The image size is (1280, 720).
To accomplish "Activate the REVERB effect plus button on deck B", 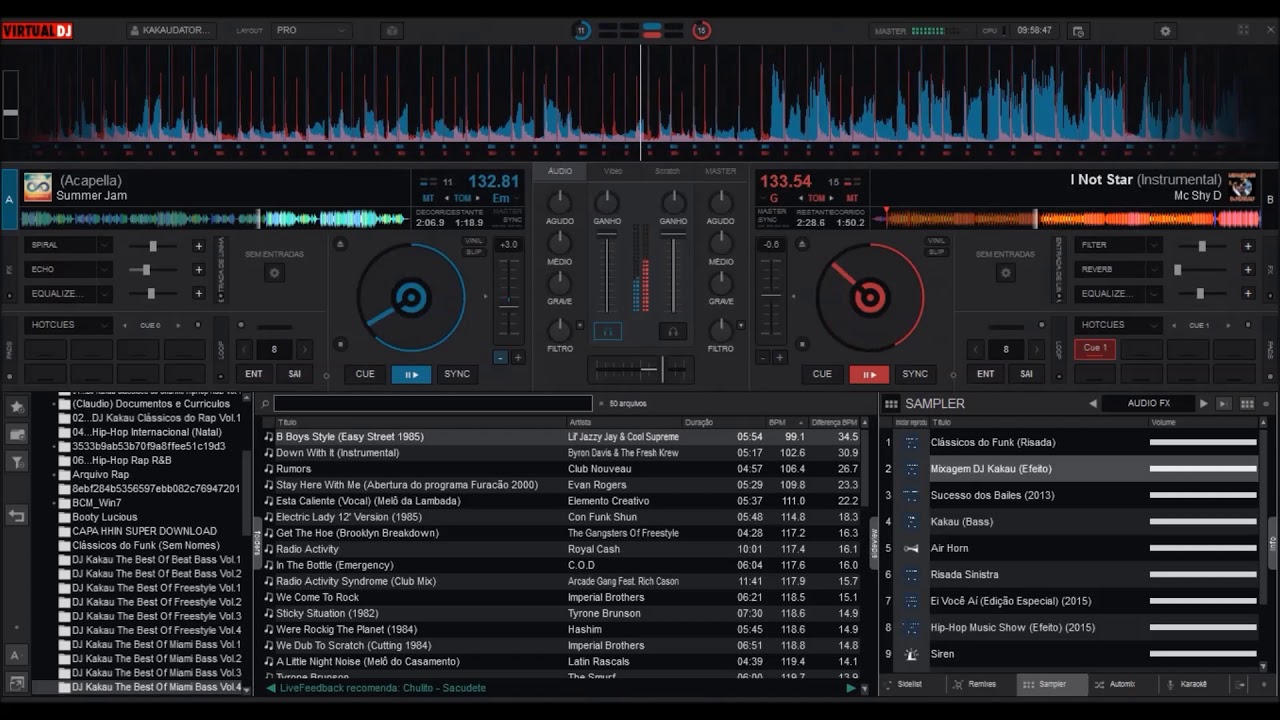I will click(x=1247, y=270).
